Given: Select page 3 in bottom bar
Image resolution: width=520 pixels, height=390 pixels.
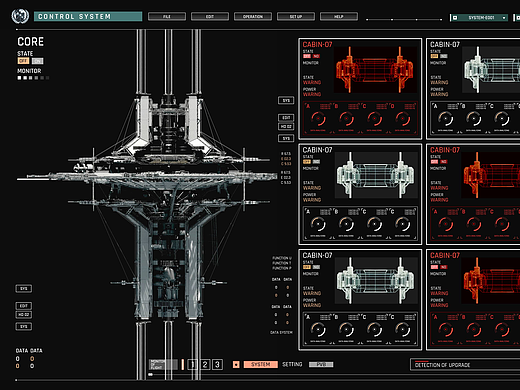Looking at the screenshot, I should [x=217, y=364].
